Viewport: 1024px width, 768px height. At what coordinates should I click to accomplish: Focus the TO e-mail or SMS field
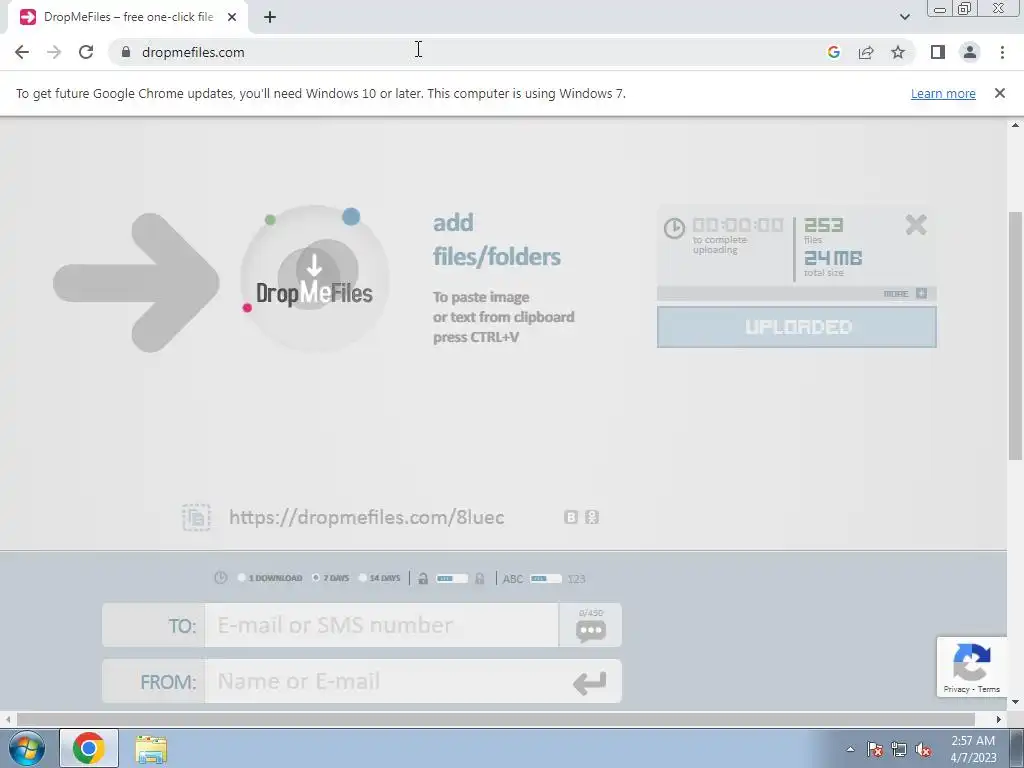coord(382,625)
